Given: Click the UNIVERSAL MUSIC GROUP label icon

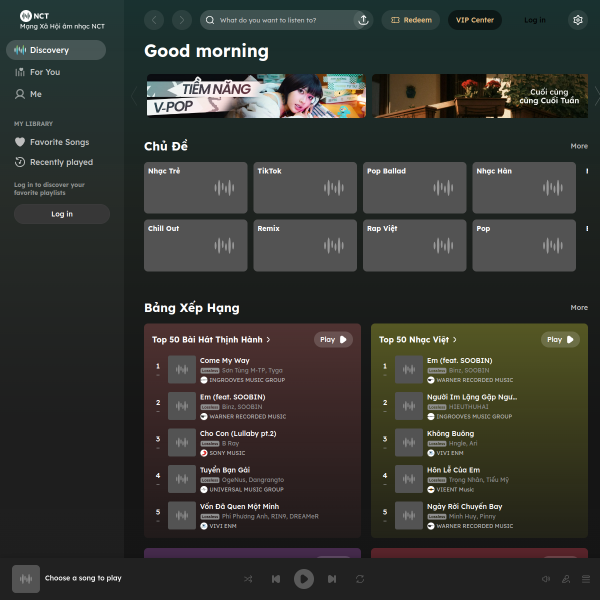Looking at the screenshot, I should (204, 489).
